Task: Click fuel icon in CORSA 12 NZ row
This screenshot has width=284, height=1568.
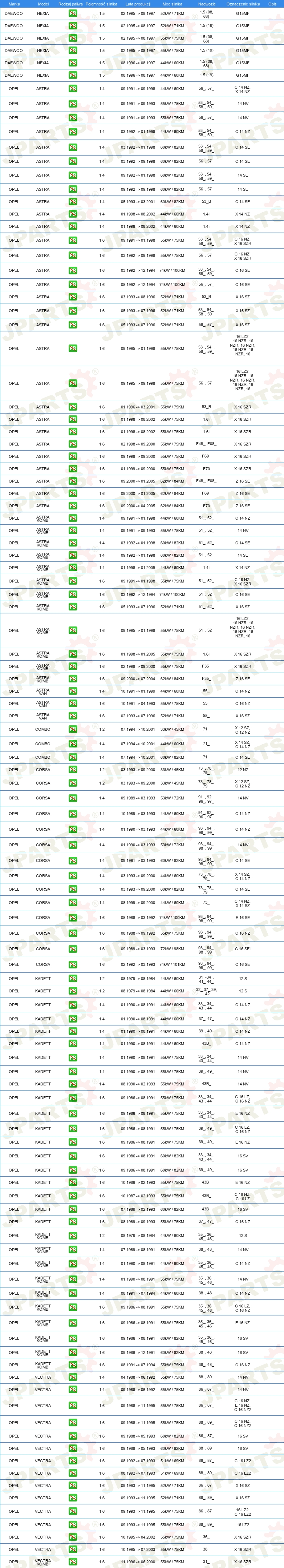Action: pos(72,770)
